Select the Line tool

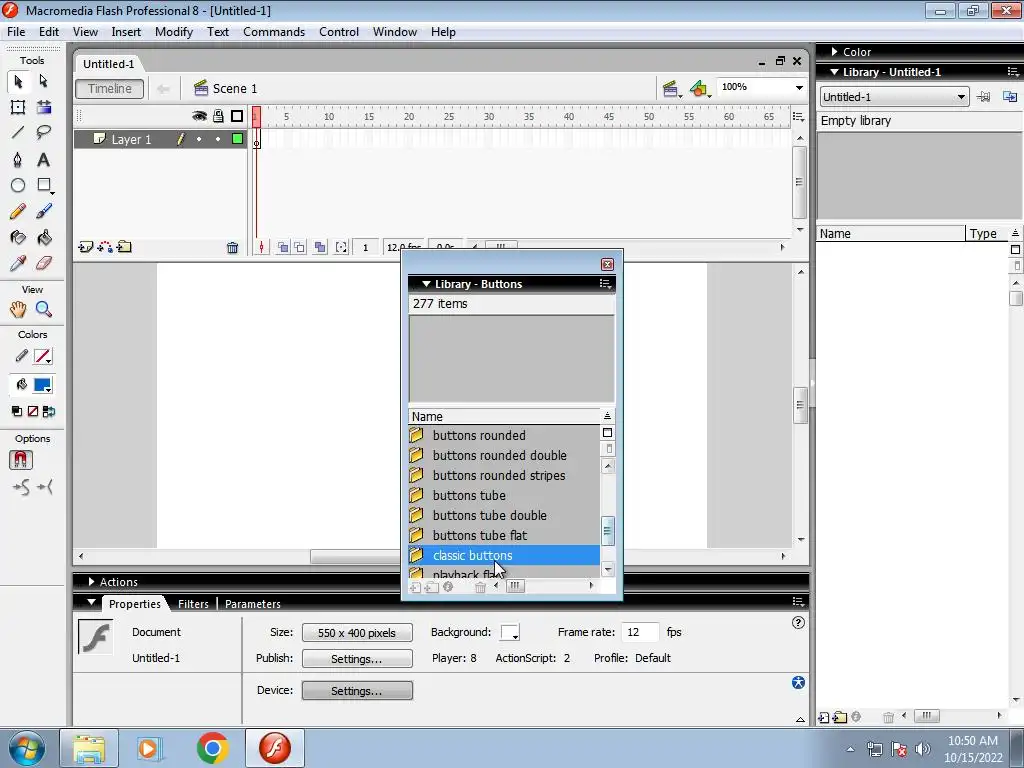click(18, 133)
